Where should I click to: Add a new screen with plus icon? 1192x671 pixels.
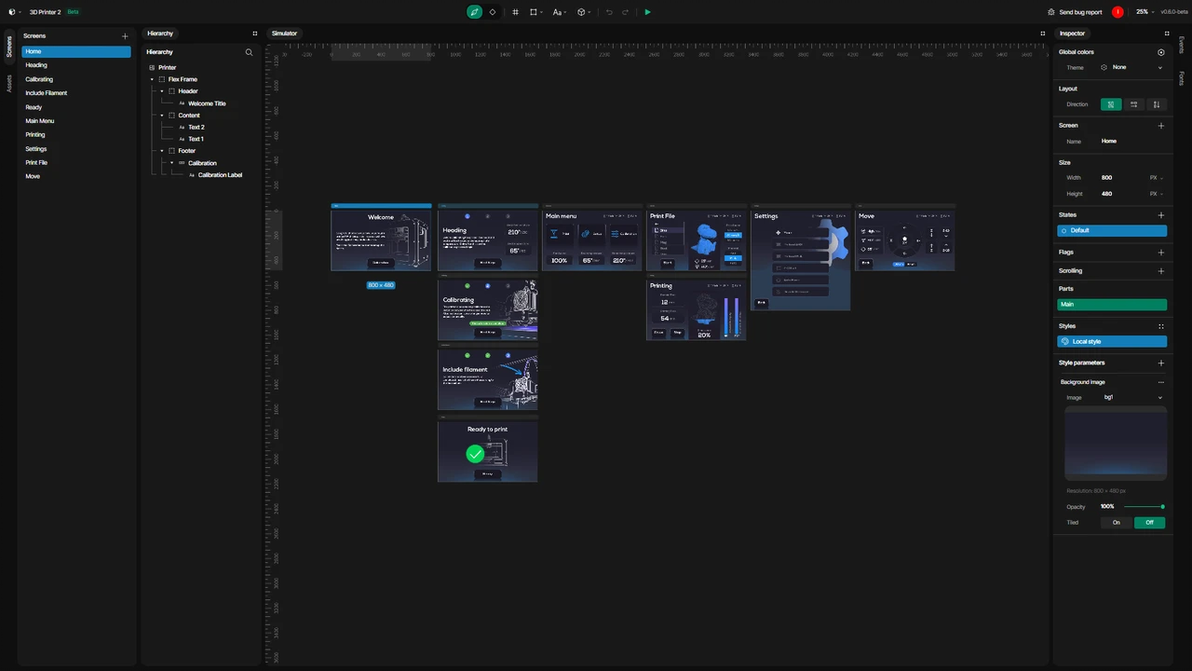coord(125,36)
